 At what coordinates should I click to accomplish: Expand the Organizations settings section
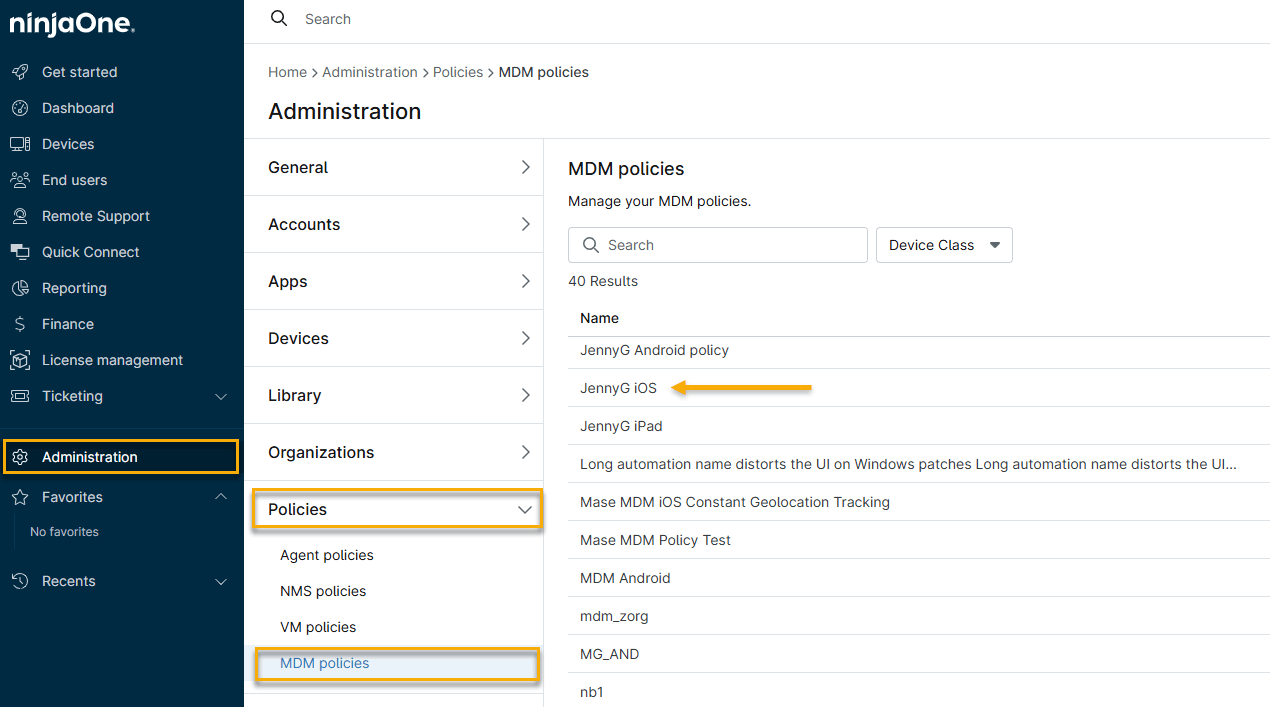(x=524, y=452)
